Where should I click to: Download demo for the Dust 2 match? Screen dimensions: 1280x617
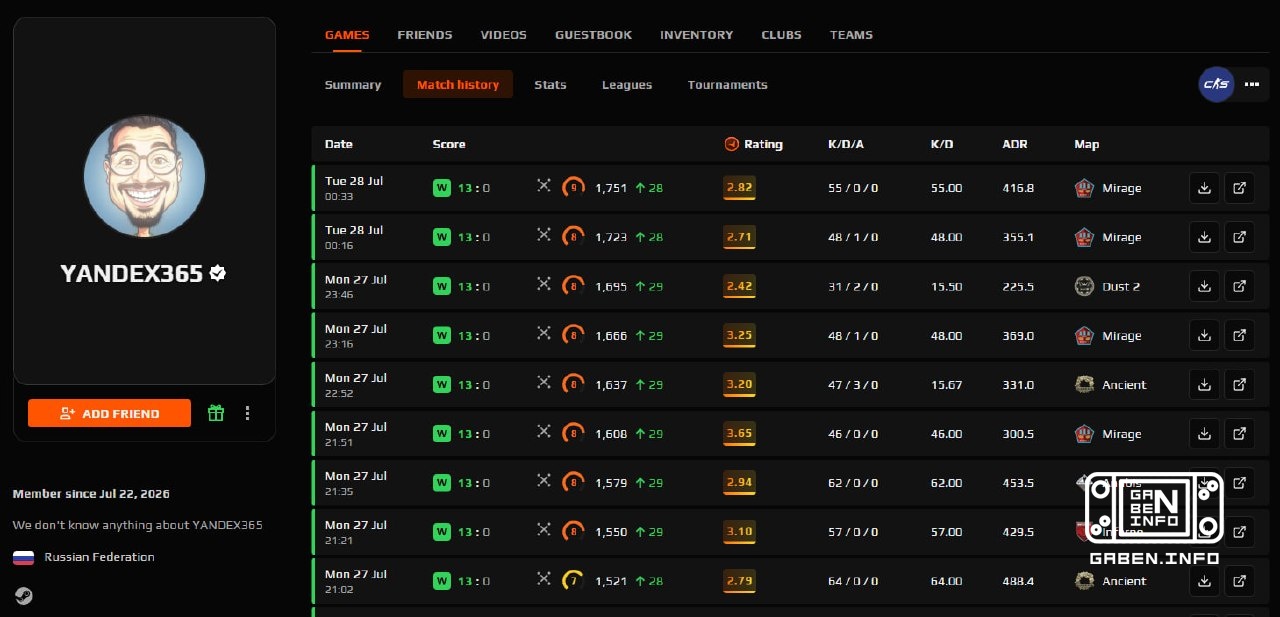click(1204, 286)
